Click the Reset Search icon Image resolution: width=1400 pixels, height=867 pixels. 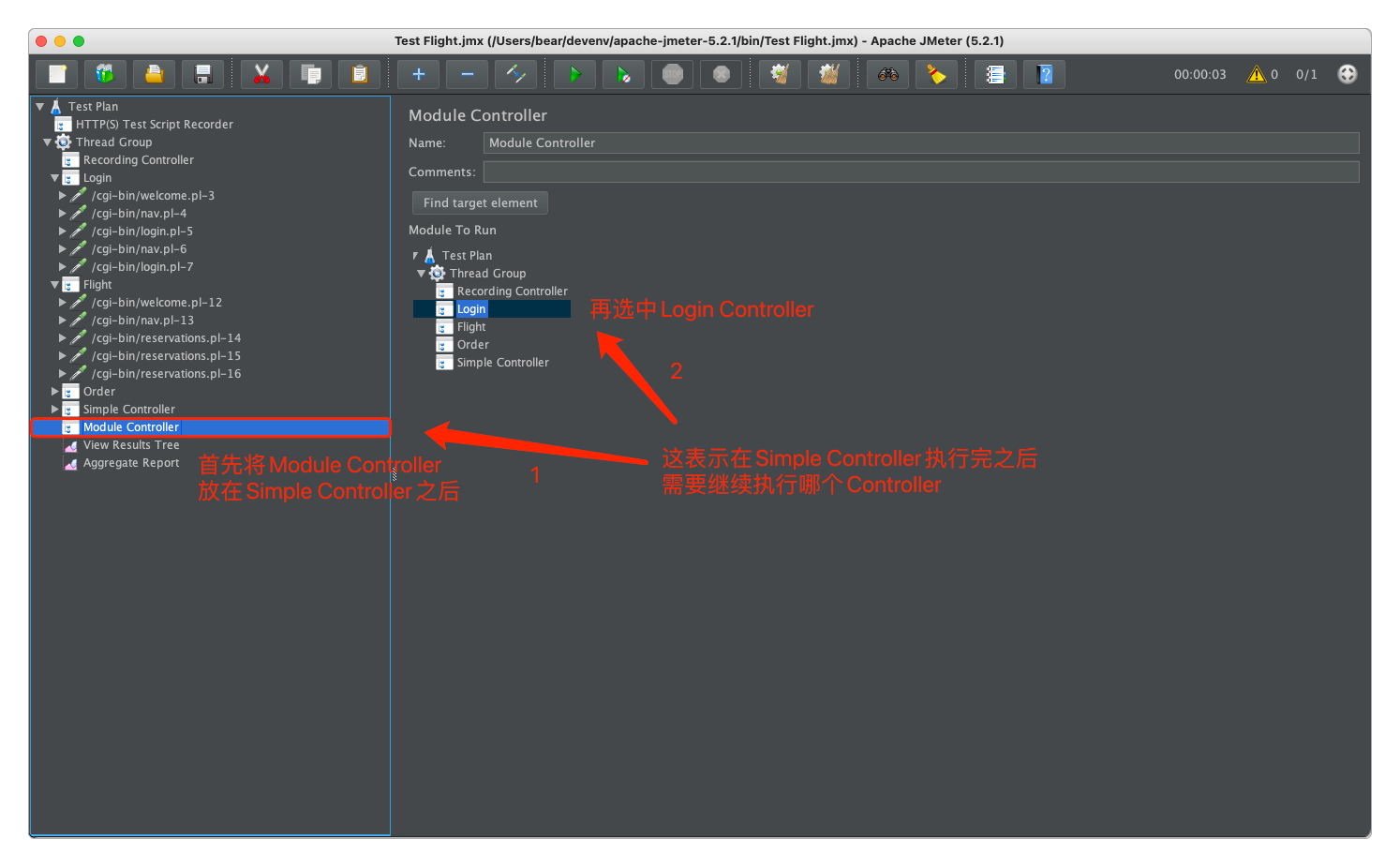(x=937, y=74)
